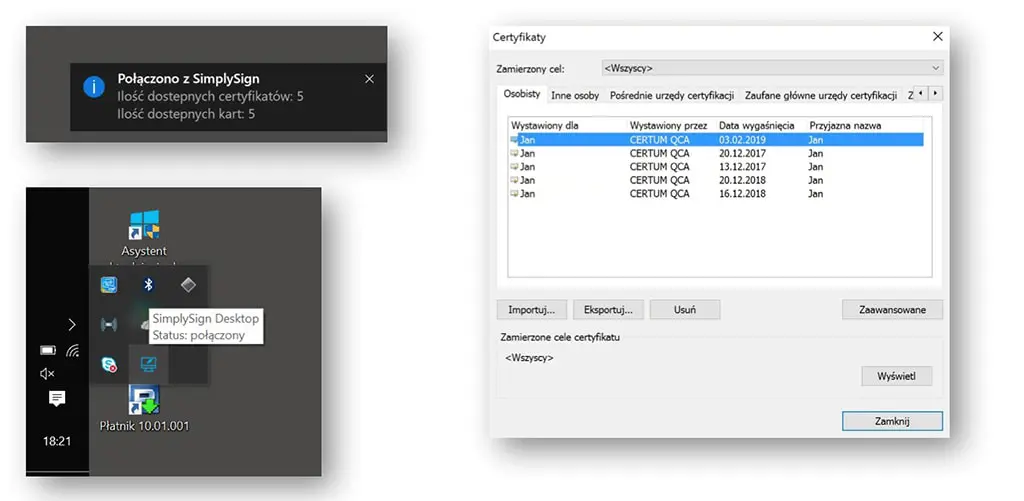Open the SimplySign Desktop tray icon
Screen dimensions: 1024x501
coord(148,364)
